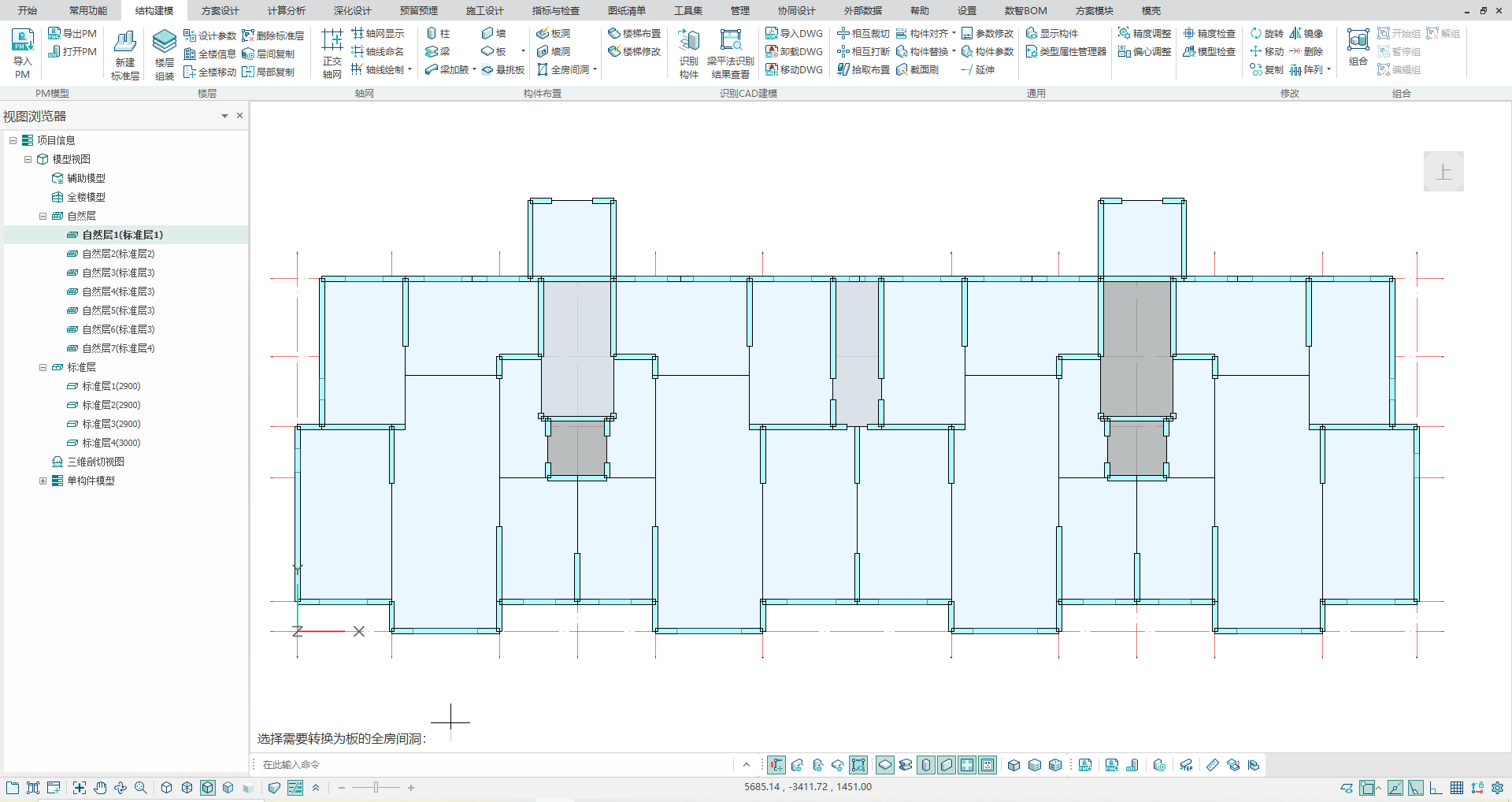Select the 柱 column tool
The width and height of the screenshot is (1512, 802).
point(438,33)
